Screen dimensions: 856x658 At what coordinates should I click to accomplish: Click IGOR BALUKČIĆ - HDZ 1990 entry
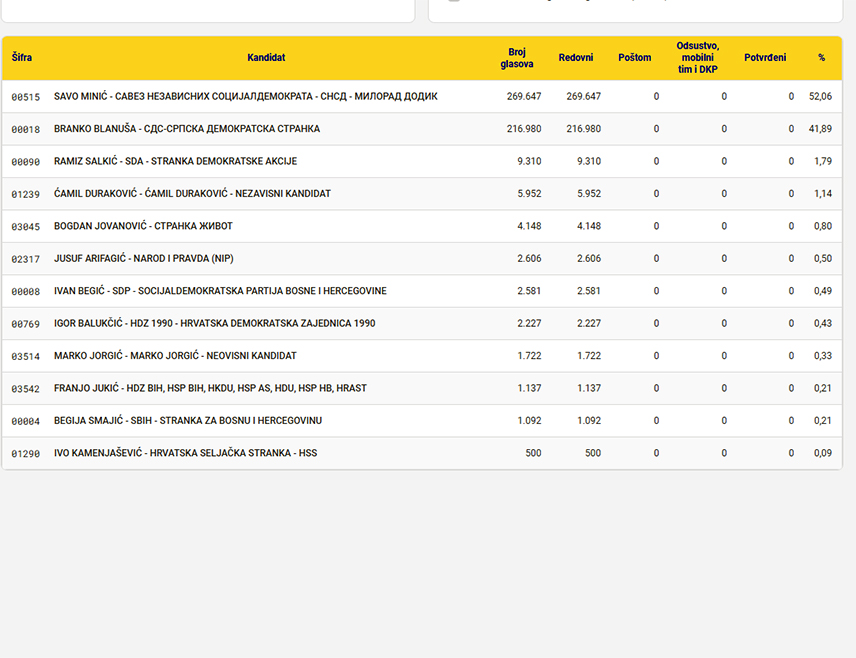point(215,323)
